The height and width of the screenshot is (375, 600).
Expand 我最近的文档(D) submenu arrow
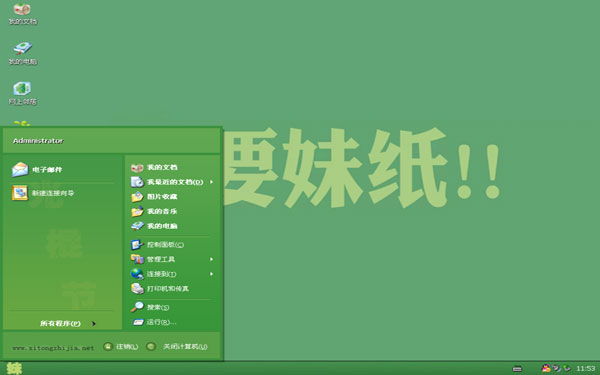point(211,182)
